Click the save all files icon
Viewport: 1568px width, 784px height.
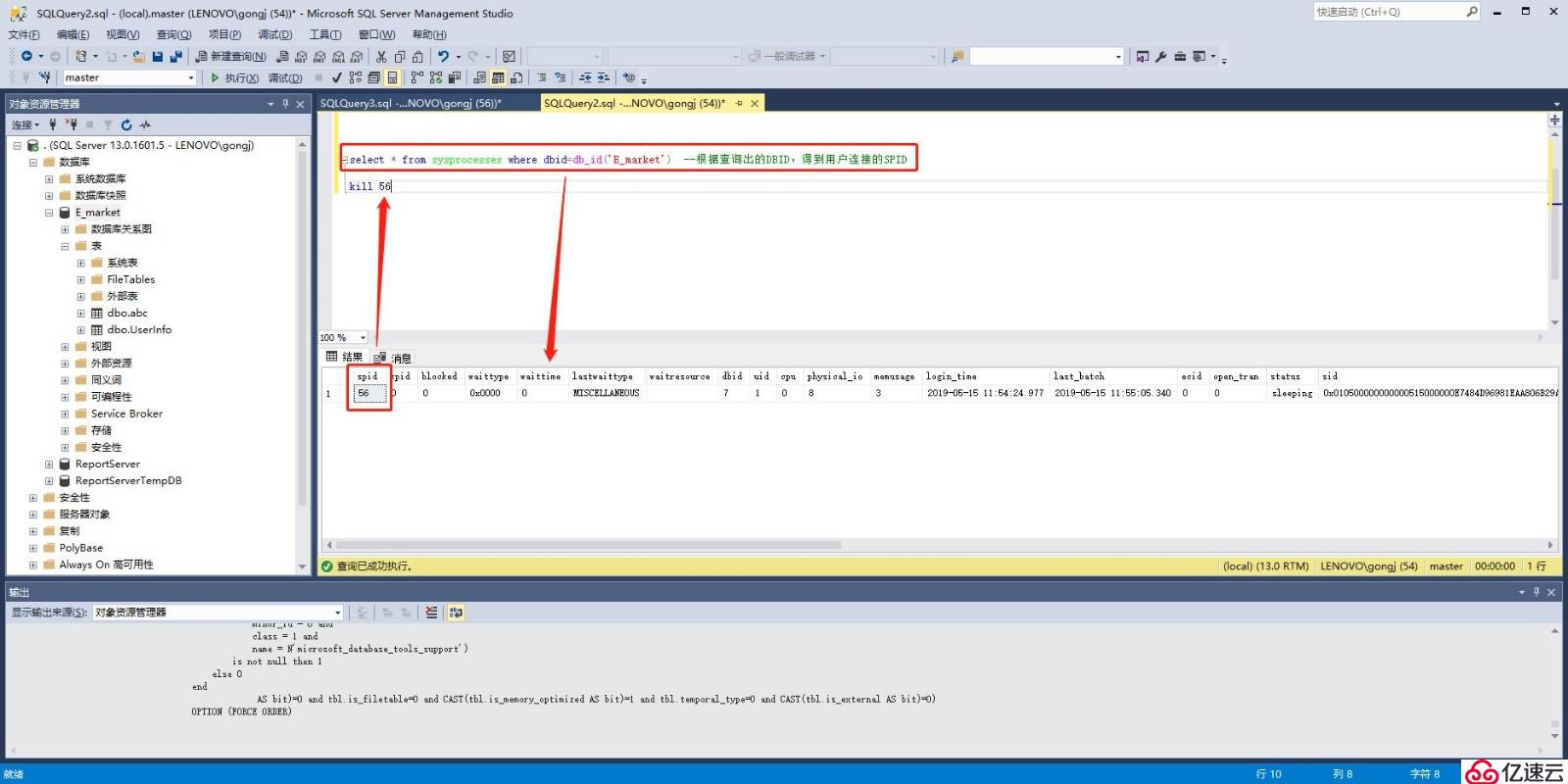pos(175,56)
